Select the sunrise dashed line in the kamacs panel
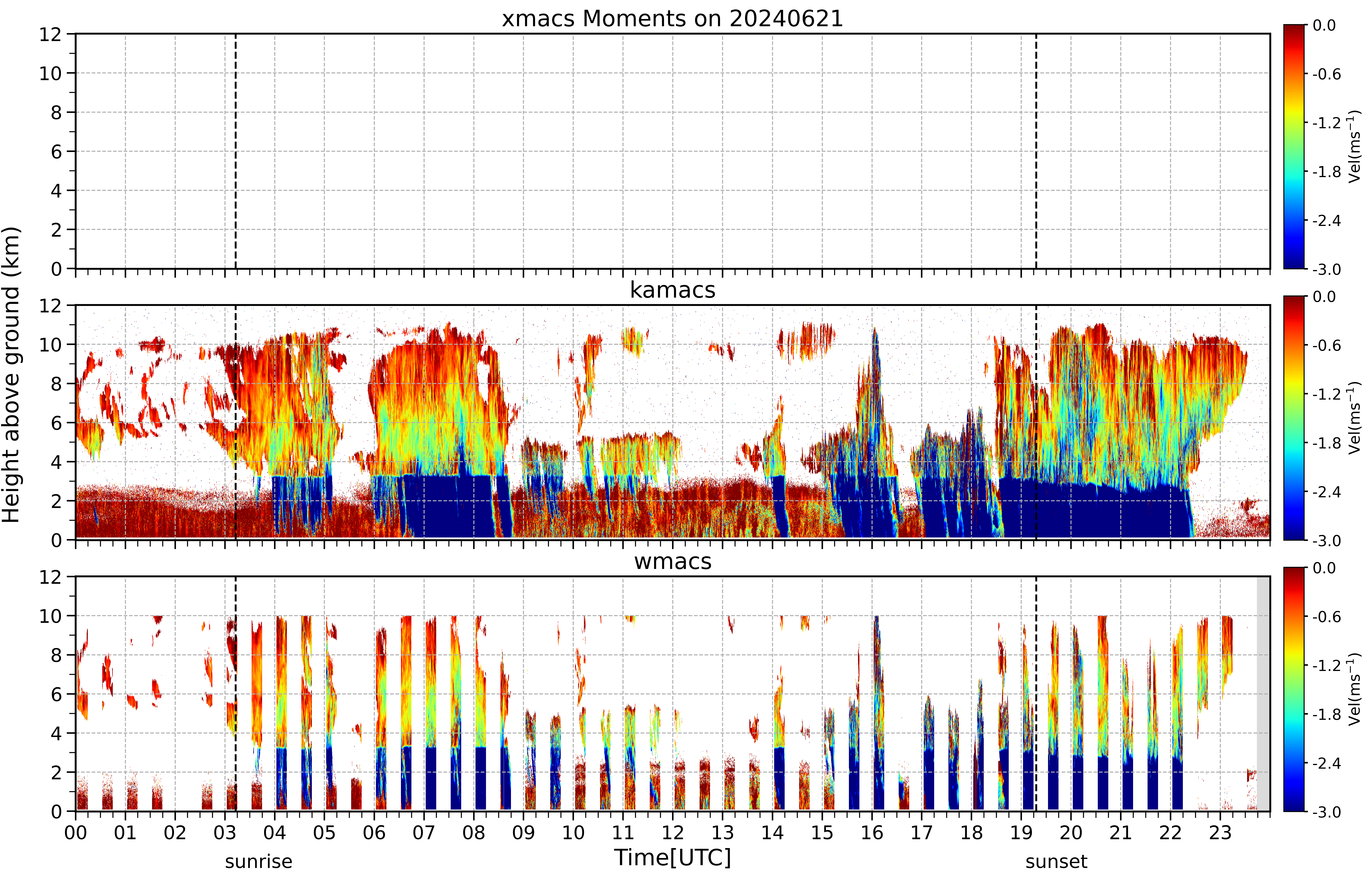 coord(236,422)
